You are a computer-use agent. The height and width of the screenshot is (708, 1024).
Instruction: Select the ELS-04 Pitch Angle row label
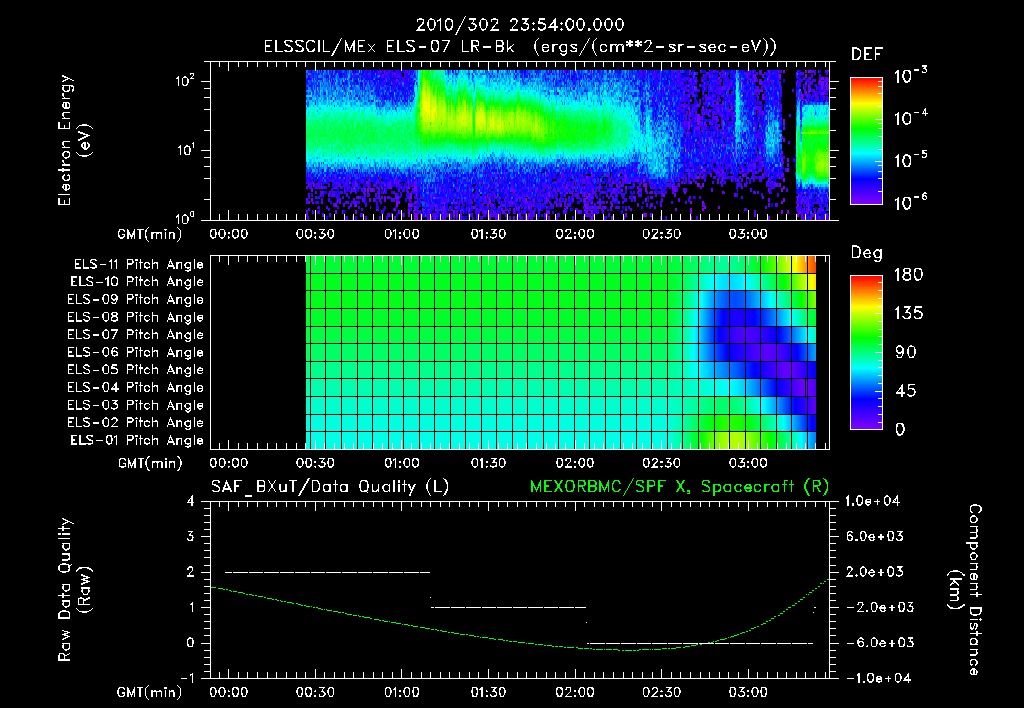135,387
